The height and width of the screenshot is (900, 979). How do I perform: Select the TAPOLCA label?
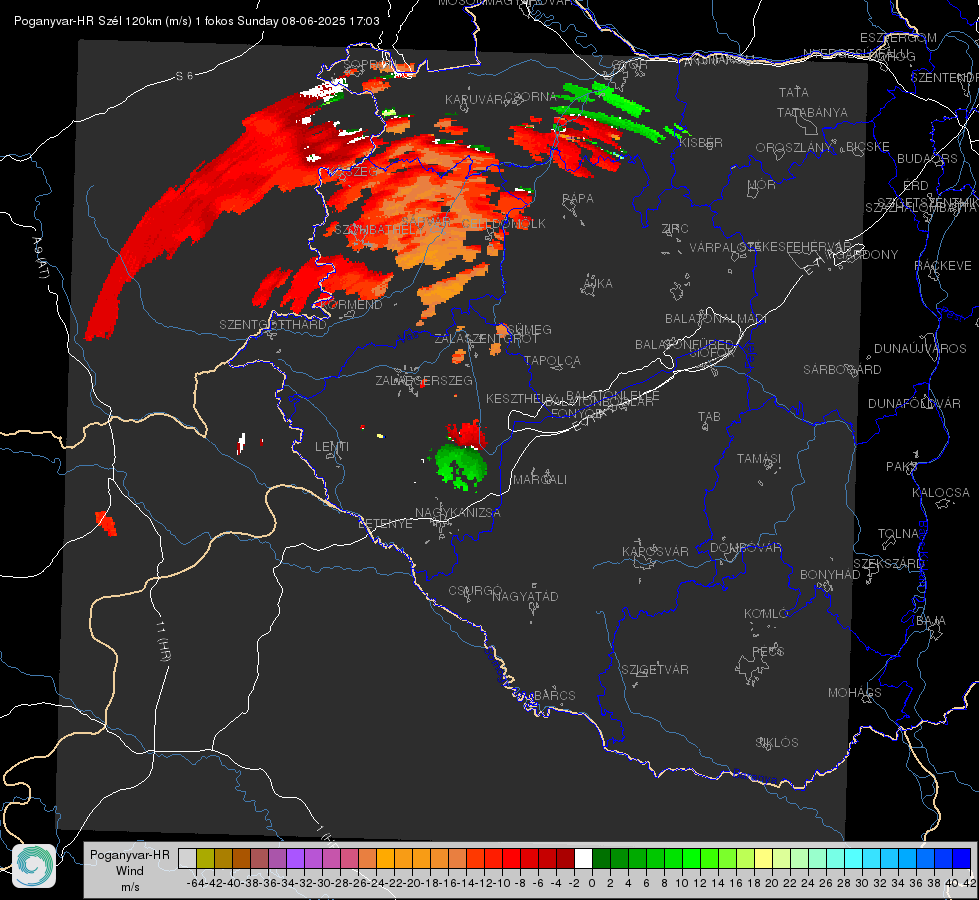pyautogui.click(x=552, y=360)
